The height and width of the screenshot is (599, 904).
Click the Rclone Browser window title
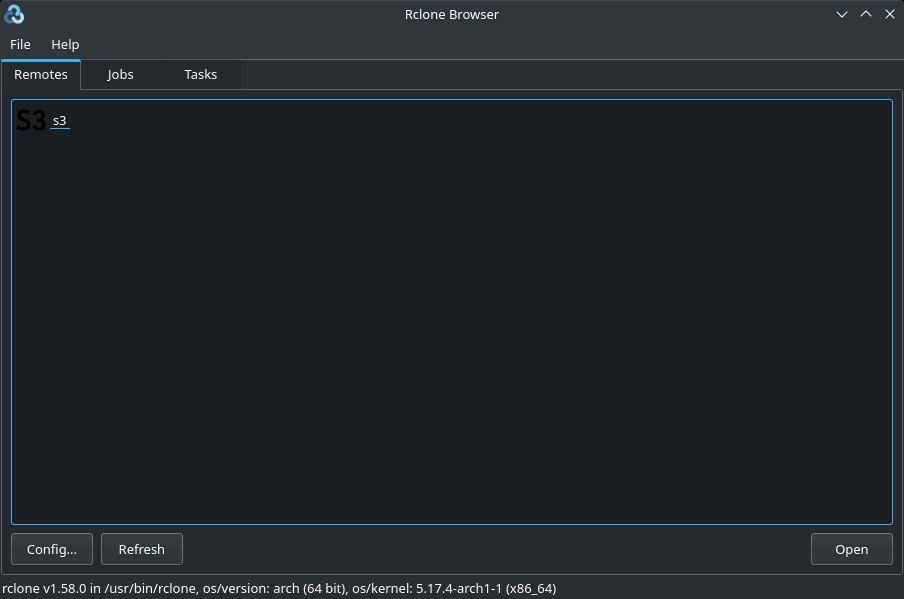(451, 14)
